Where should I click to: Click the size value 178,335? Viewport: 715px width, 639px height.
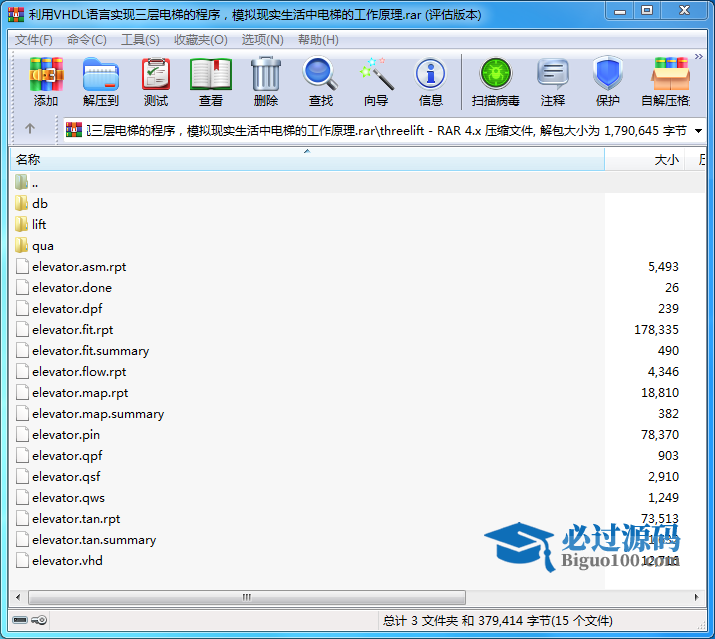(656, 329)
